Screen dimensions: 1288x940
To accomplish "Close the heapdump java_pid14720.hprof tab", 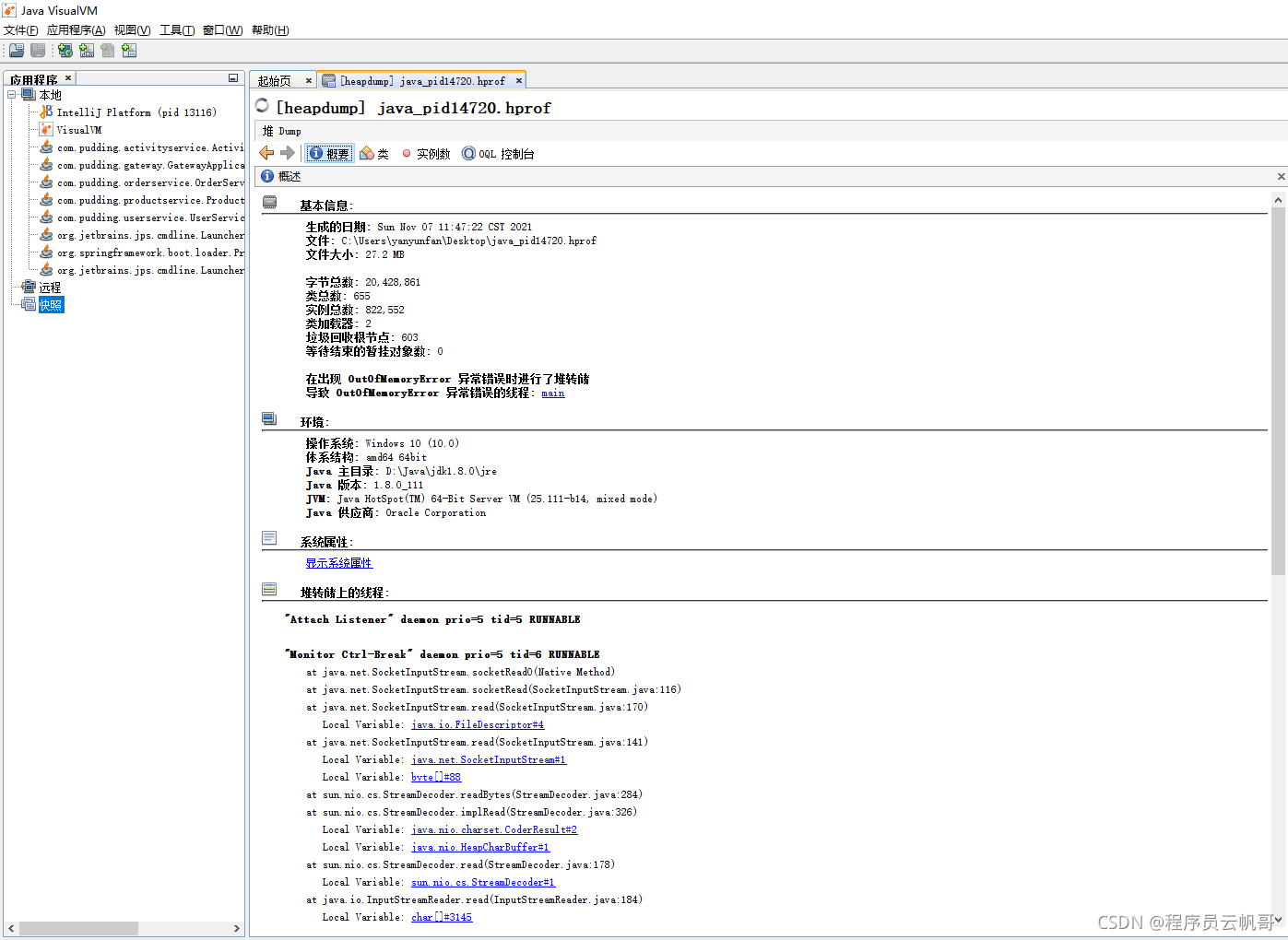I will pos(519,81).
